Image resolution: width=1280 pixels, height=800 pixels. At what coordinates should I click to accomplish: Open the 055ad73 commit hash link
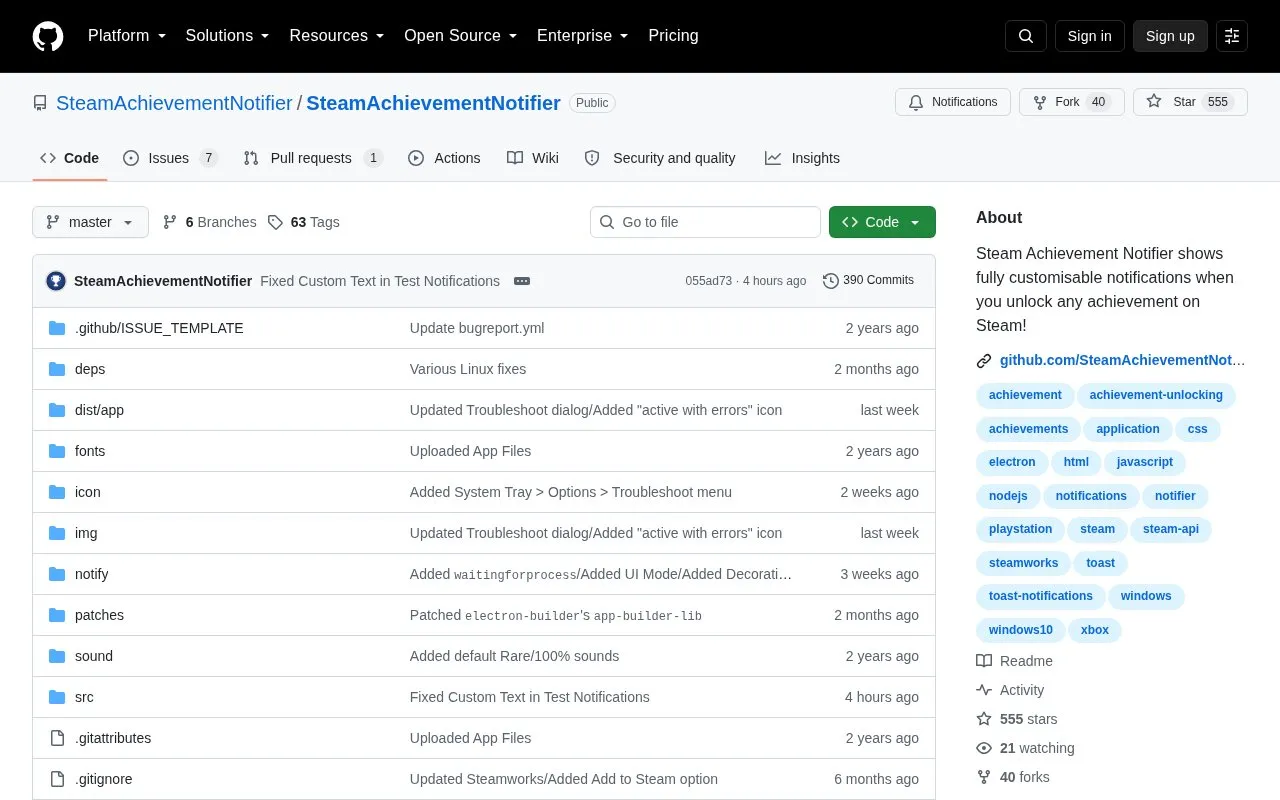click(708, 281)
